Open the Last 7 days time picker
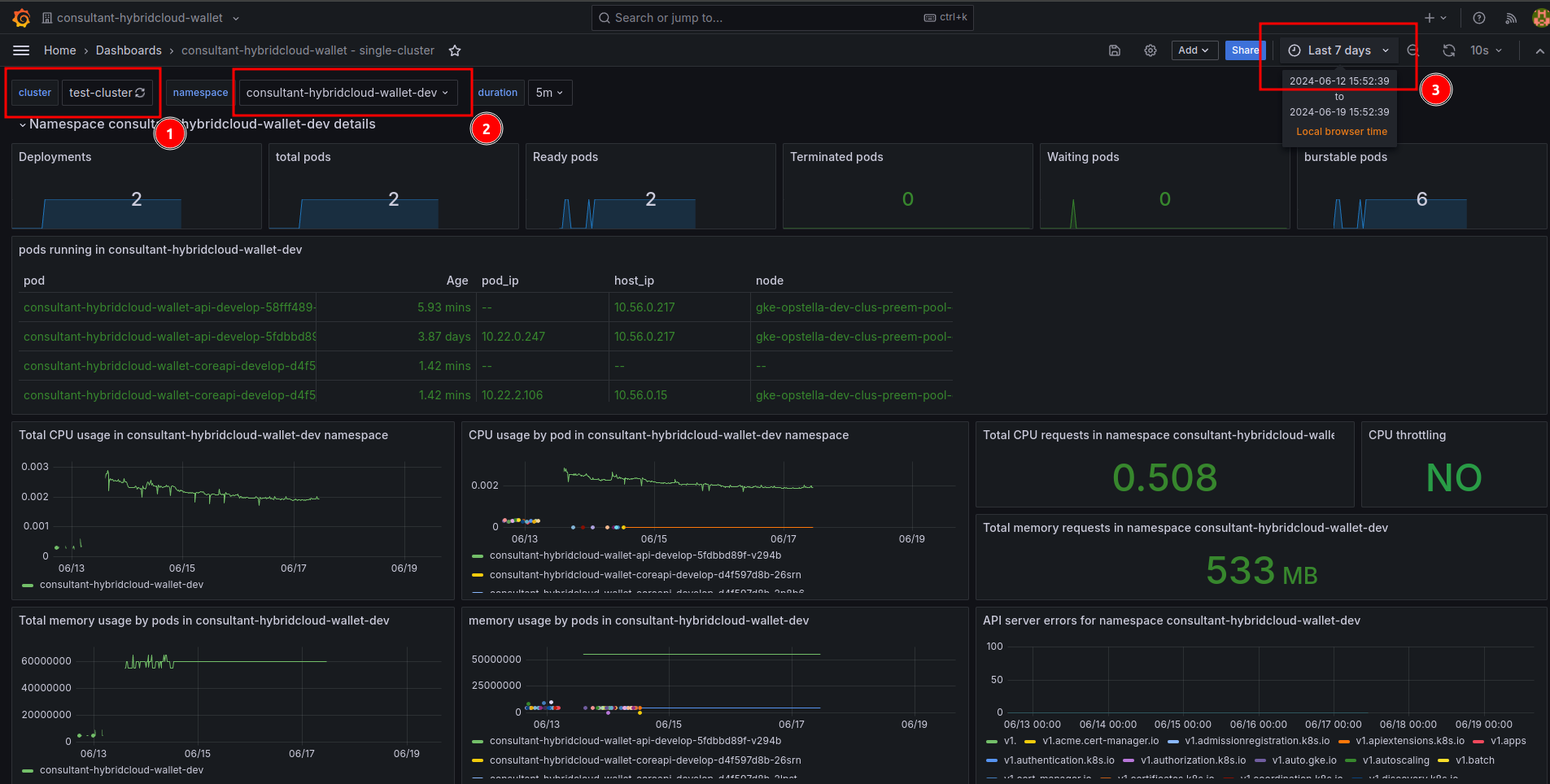The height and width of the screenshot is (784, 1550). click(1339, 50)
